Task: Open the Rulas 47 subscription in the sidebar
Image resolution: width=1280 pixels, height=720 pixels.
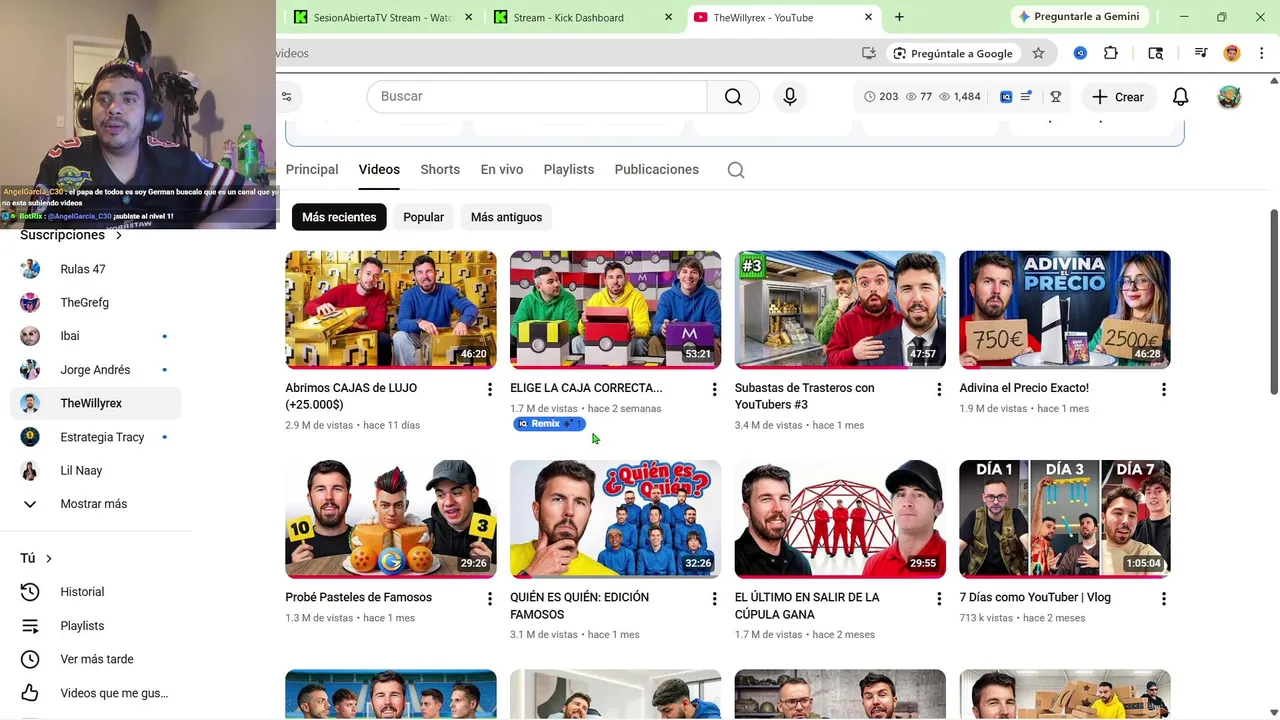Action: [x=95, y=269]
